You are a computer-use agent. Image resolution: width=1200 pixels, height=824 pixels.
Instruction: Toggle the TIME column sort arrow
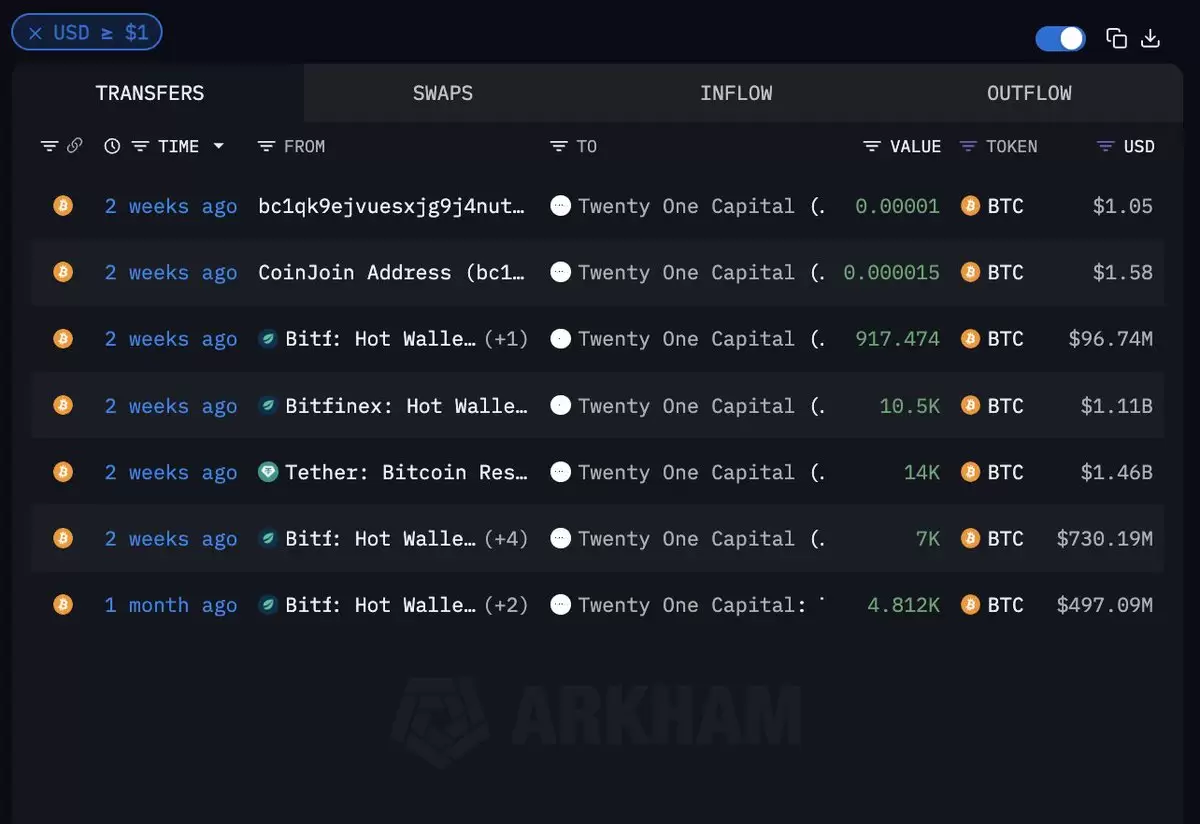tap(218, 146)
